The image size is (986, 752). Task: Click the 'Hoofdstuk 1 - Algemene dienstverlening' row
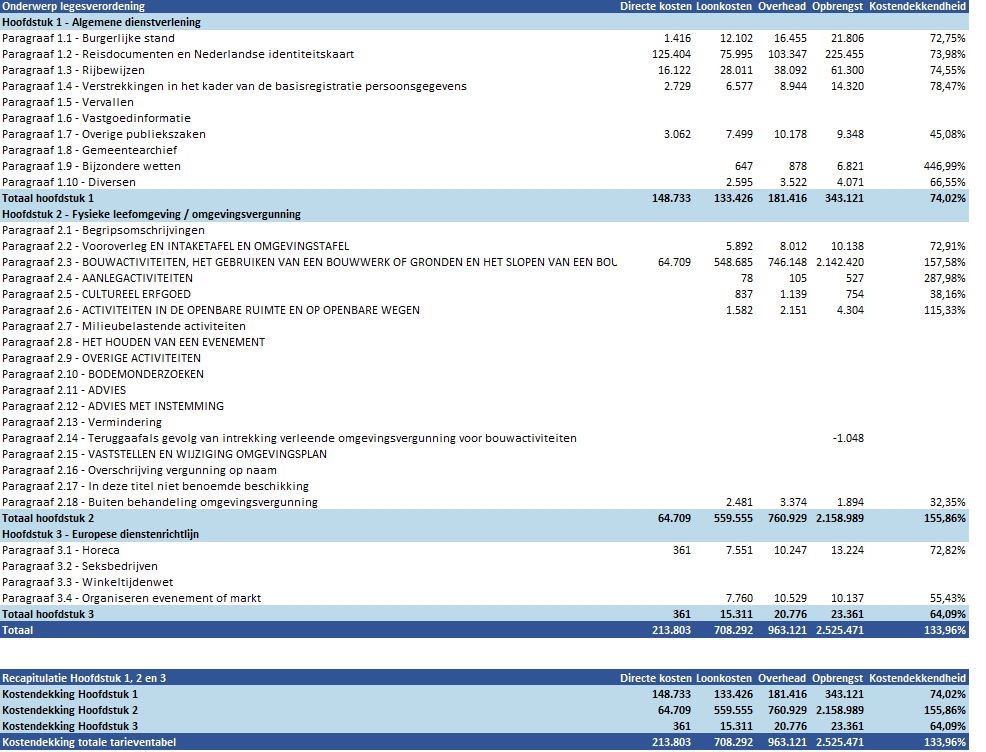point(101,22)
